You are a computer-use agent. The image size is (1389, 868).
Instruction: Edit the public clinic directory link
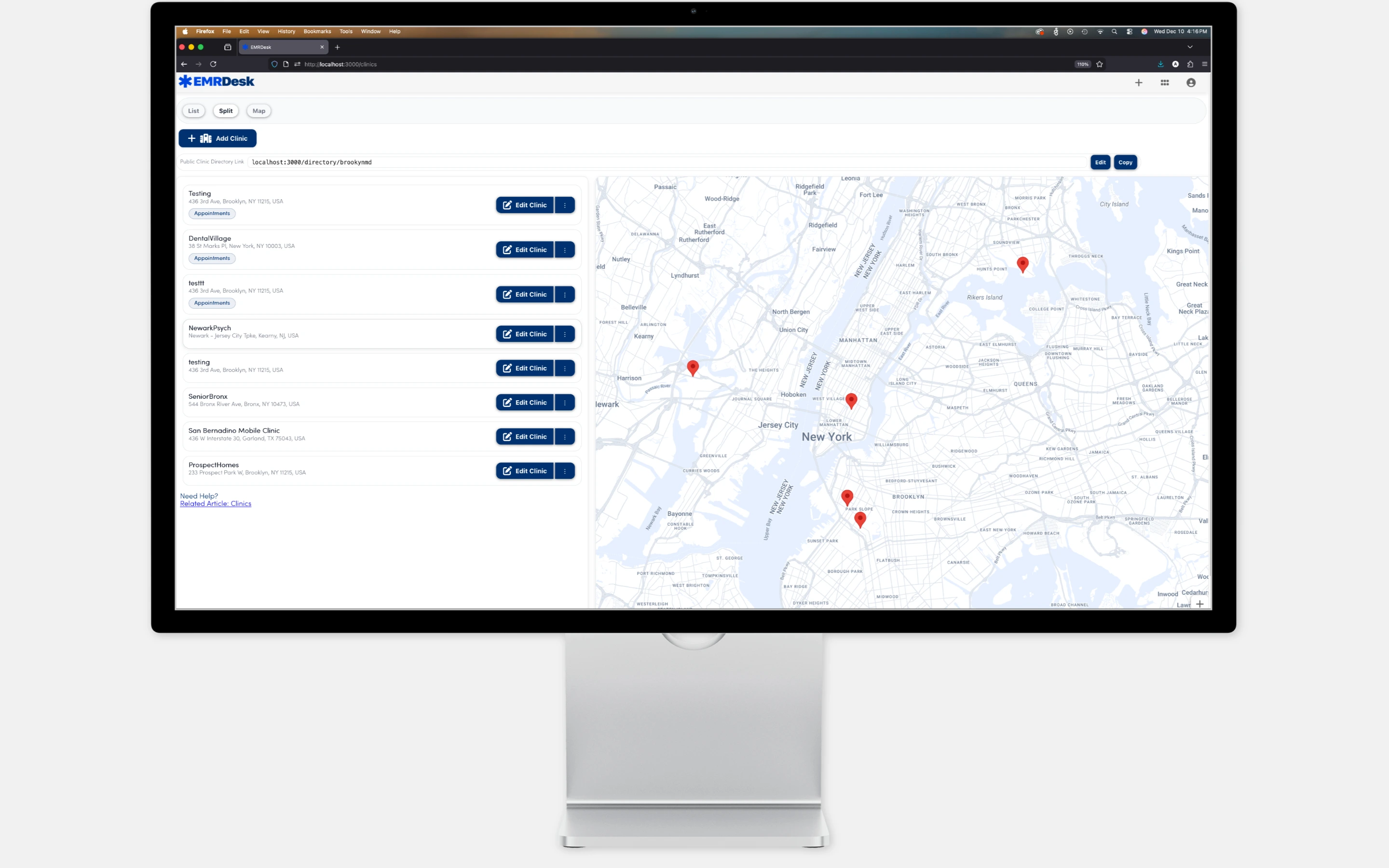(1100, 163)
